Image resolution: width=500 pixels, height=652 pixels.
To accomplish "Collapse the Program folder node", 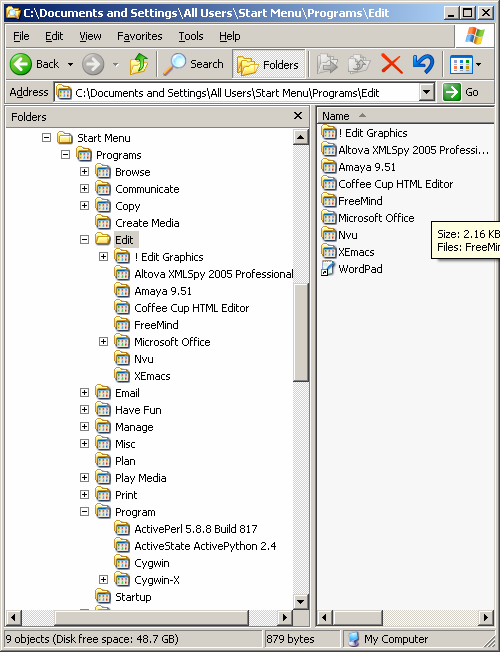I will coord(84,511).
